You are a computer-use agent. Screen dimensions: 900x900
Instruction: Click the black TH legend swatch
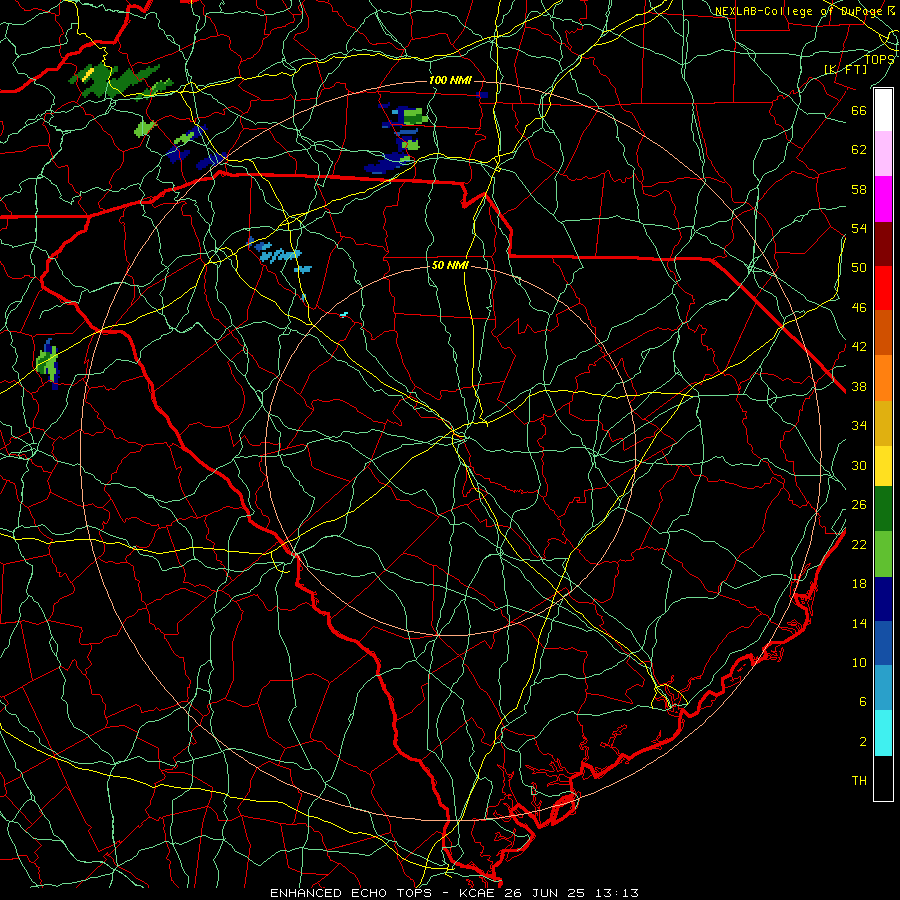click(883, 778)
